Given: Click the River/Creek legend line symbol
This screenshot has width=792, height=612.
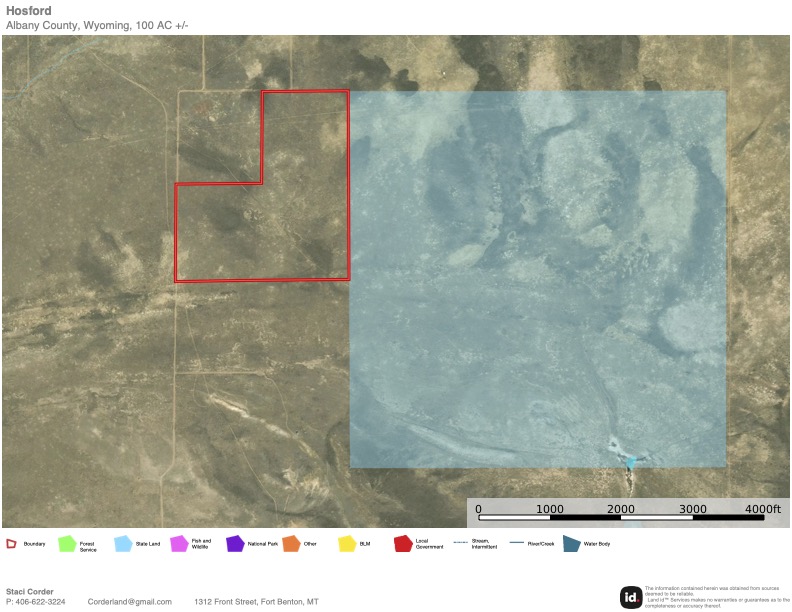Looking at the screenshot, I should 517,543.
